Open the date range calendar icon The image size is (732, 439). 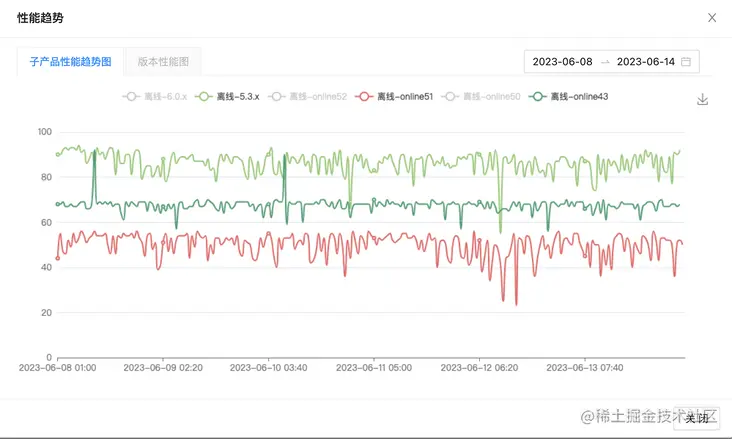point(686,62)
